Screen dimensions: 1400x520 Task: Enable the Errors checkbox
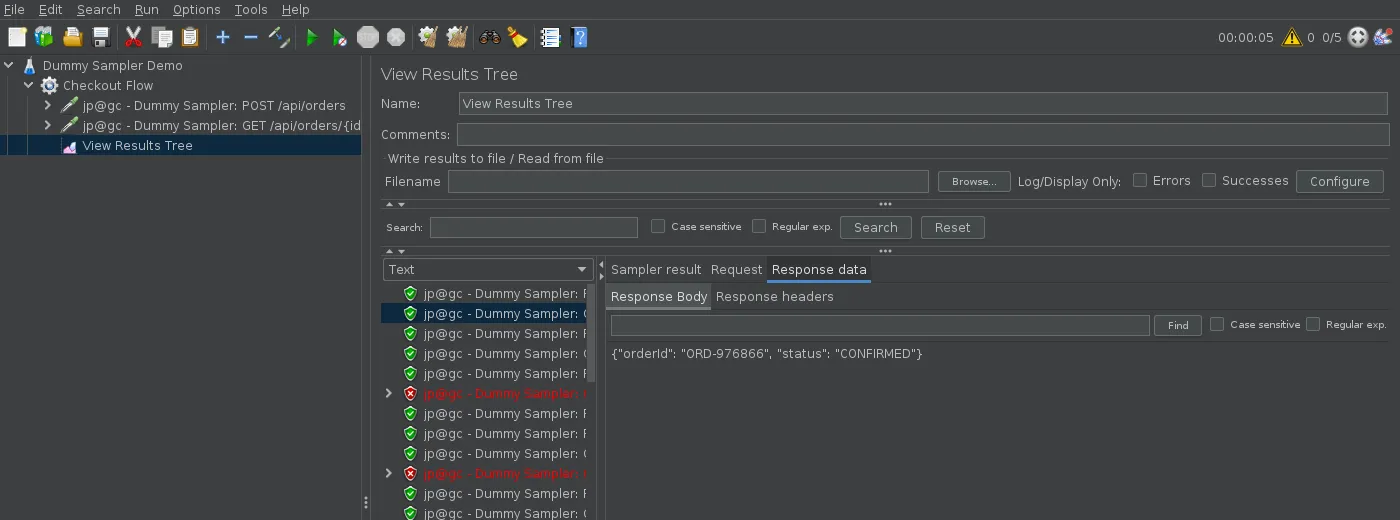click(1139, 180)
